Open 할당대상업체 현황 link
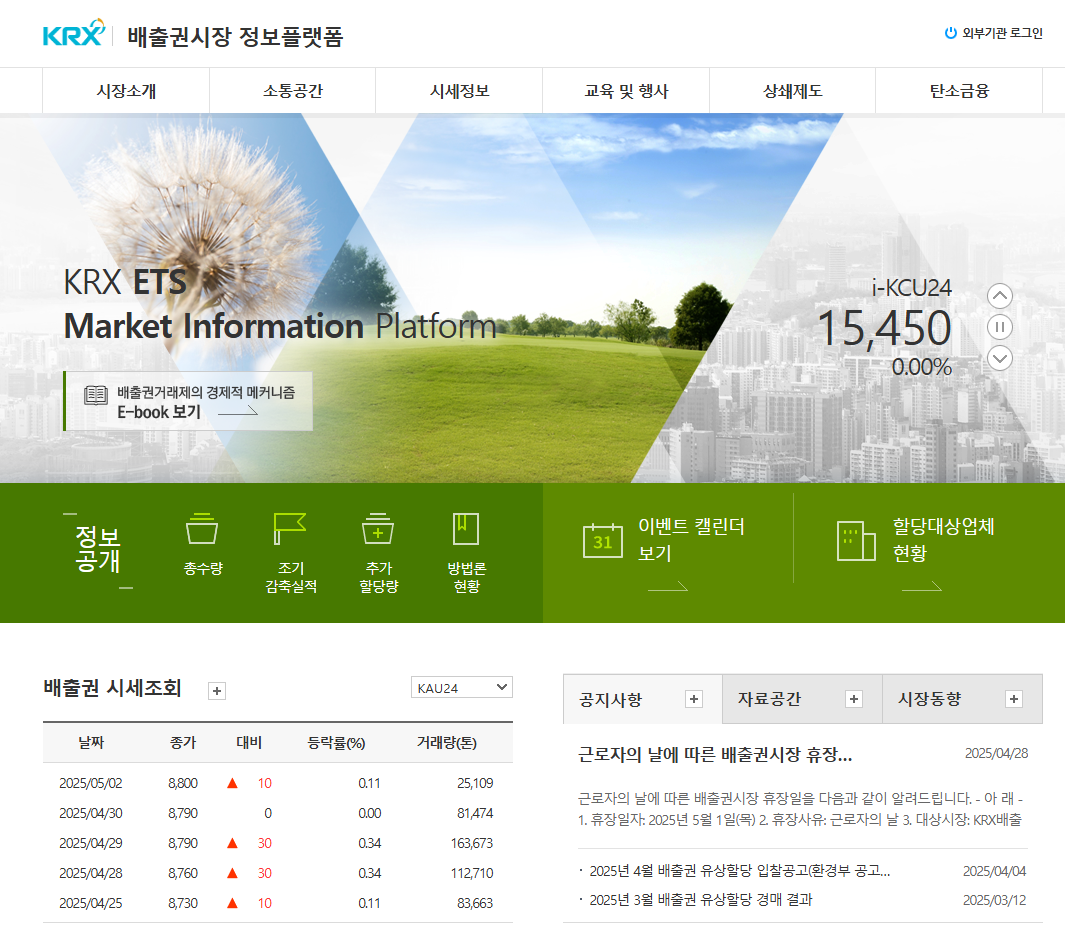Viewport: 1065px width, 941px height. (943, 539)
